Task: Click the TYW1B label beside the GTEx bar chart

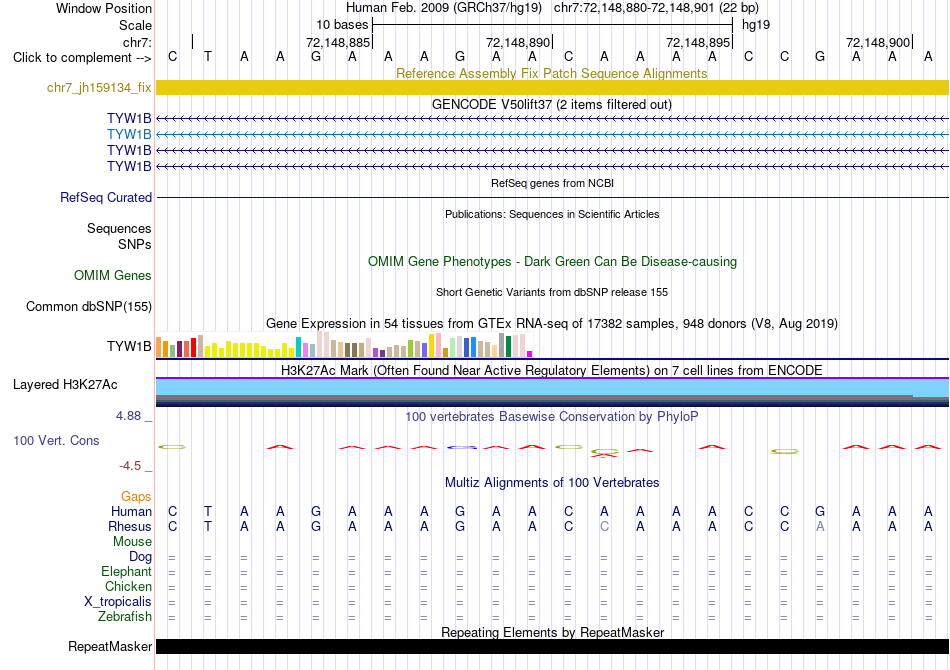Action: [129, 346]
